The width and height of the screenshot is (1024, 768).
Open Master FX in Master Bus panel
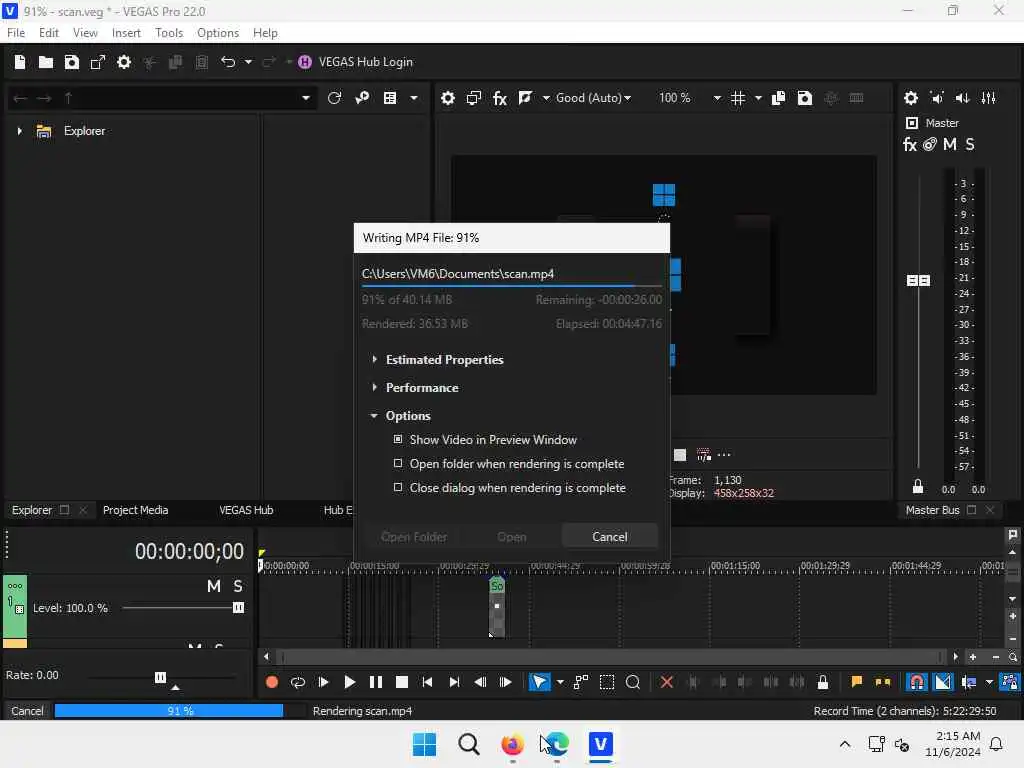click(x=910, y=144)
